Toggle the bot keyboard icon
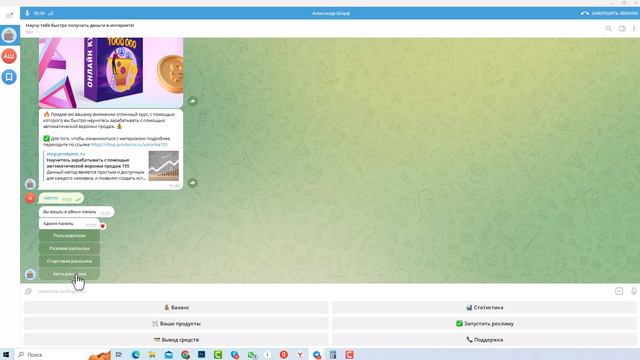 pos(619,291)
